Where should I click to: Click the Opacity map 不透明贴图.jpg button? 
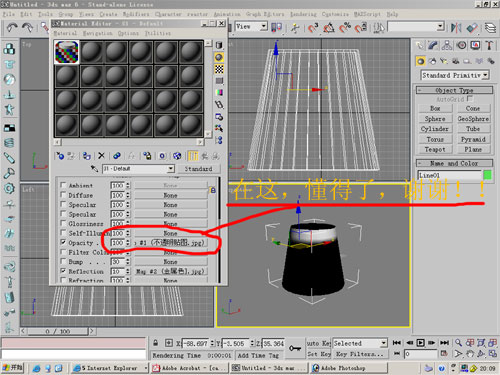(170, 243)
